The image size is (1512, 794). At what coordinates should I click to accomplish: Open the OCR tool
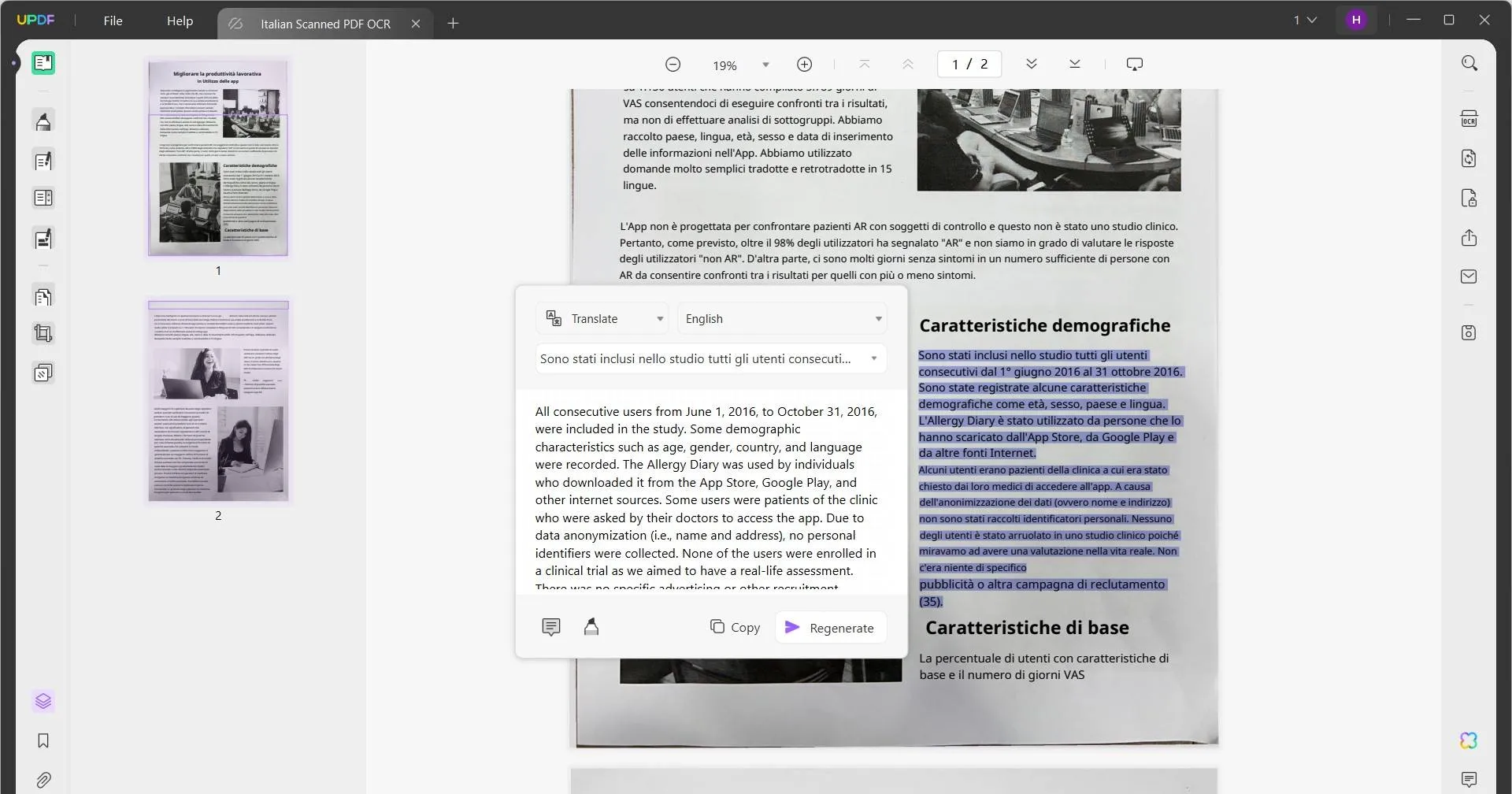1469,117
